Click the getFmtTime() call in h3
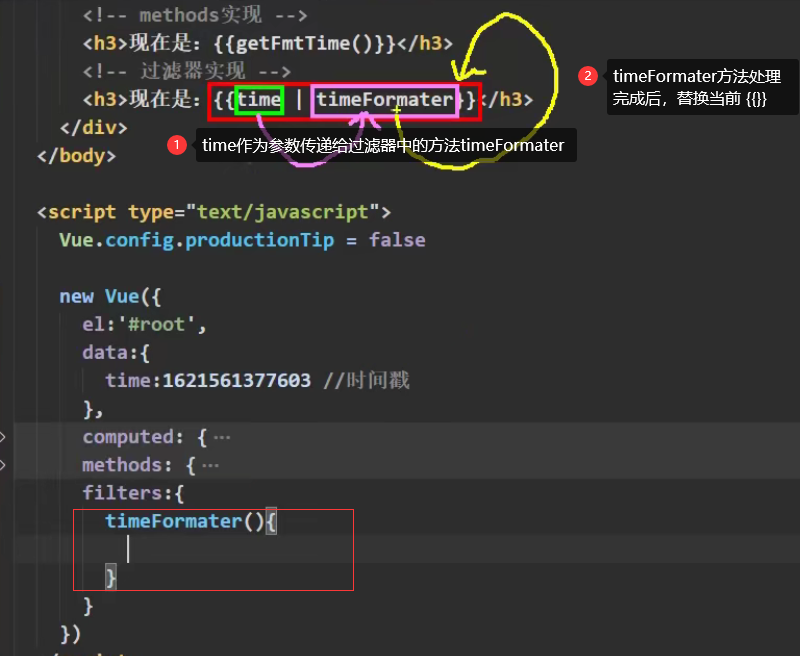The height and width of the screenshot is (656, 800). (x=304, y=43)
